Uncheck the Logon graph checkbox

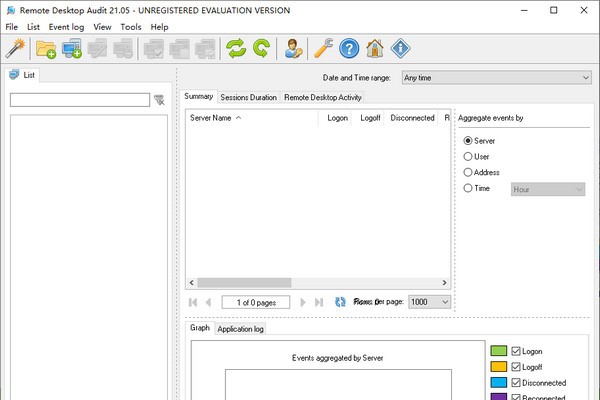(x=516, y=351)
